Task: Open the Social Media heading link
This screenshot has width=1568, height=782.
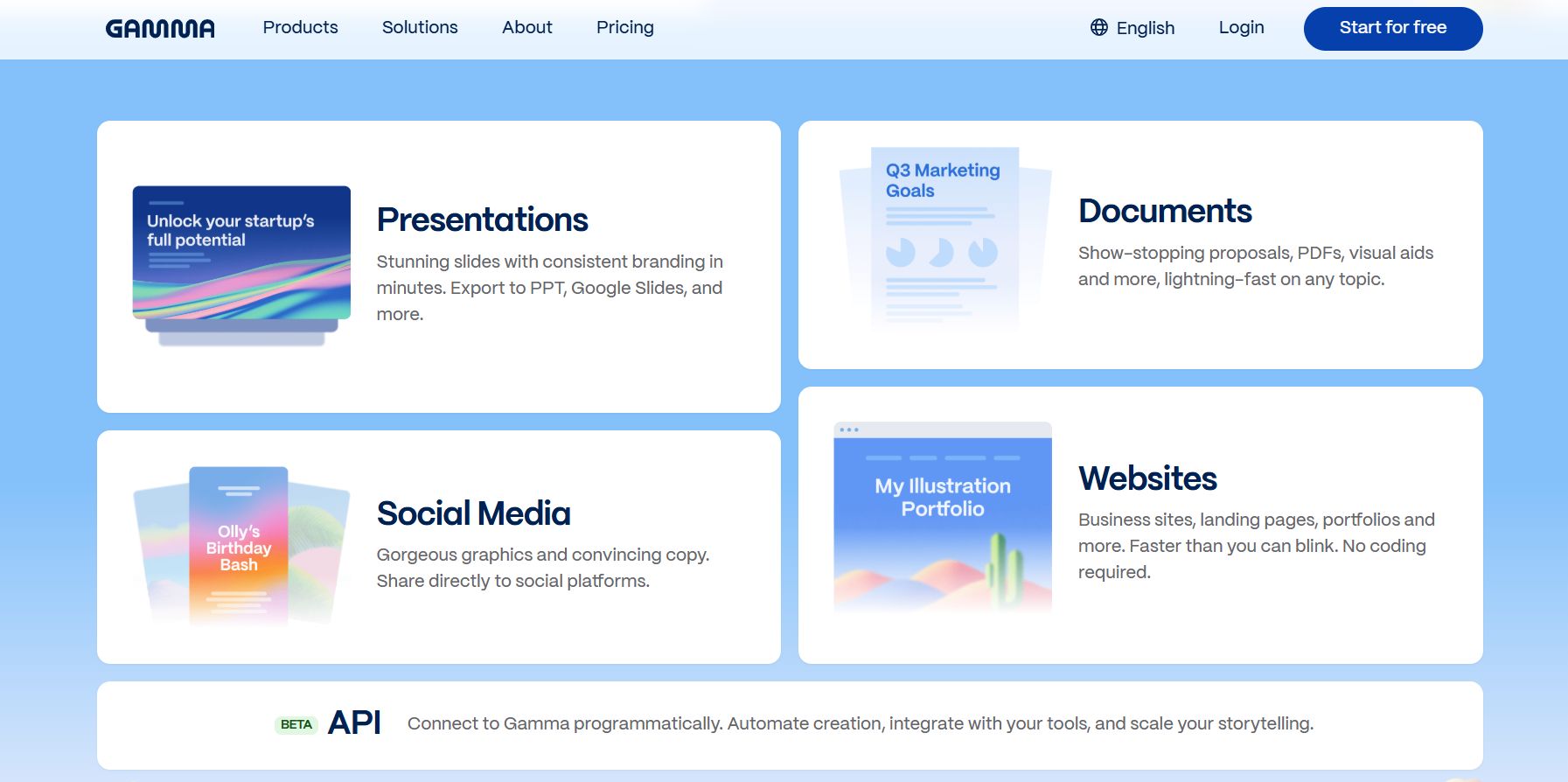Action: click(x=474, y=513)
